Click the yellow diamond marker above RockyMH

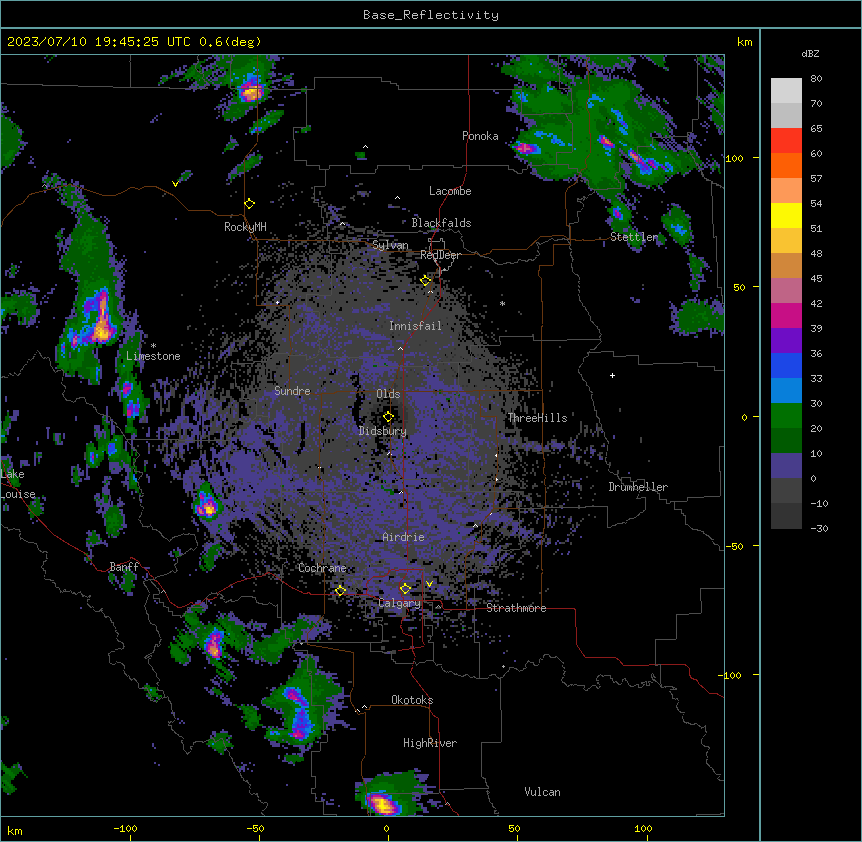point(250,204)
